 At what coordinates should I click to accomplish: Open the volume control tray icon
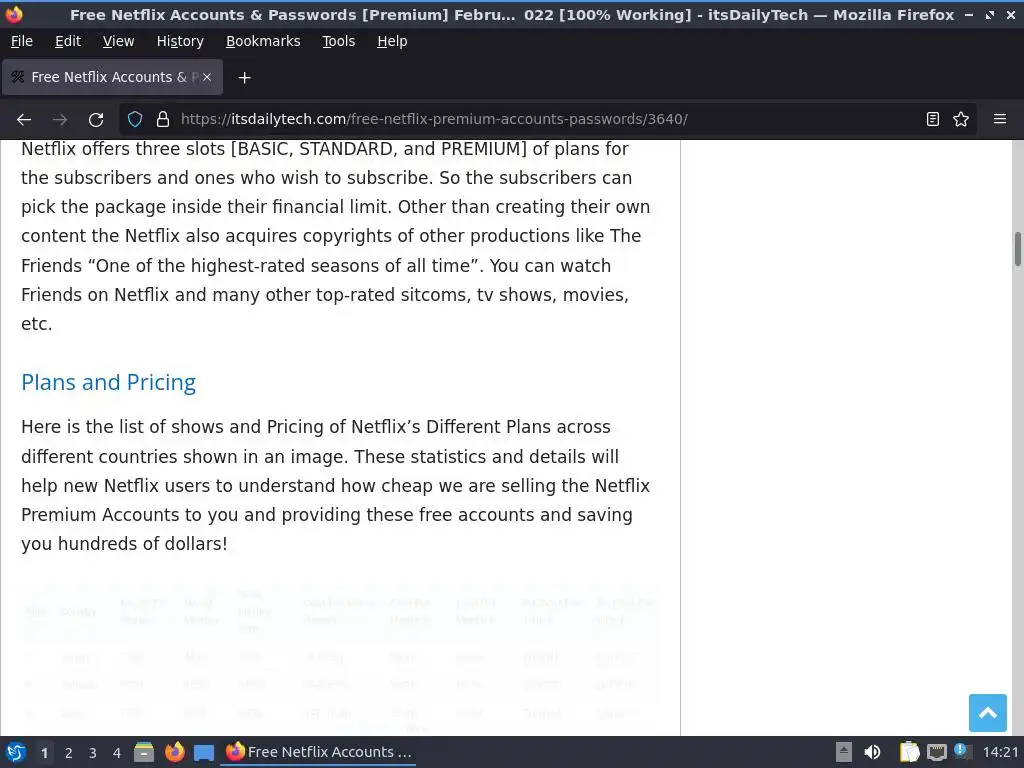coord(872,752)
